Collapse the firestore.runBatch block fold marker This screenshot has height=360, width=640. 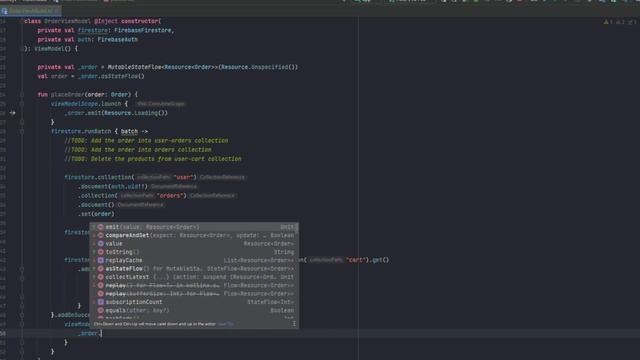tap(22, 131)
